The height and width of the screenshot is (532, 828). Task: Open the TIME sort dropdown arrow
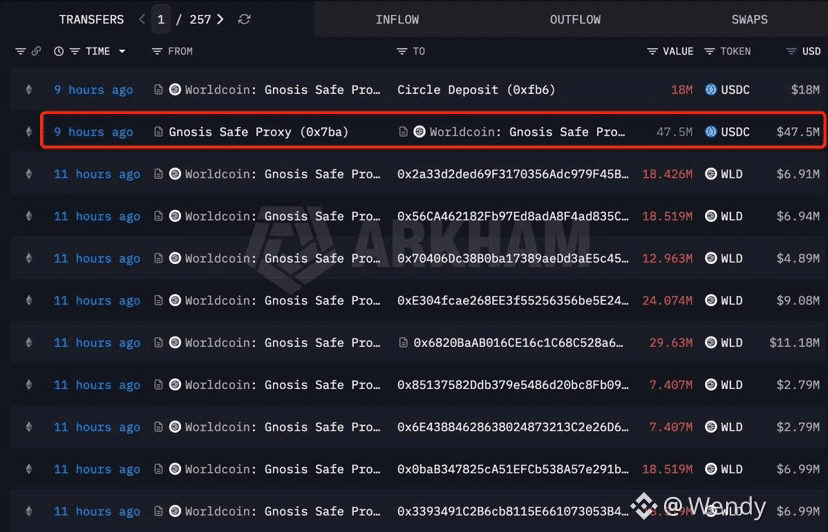tap(122, 51)
